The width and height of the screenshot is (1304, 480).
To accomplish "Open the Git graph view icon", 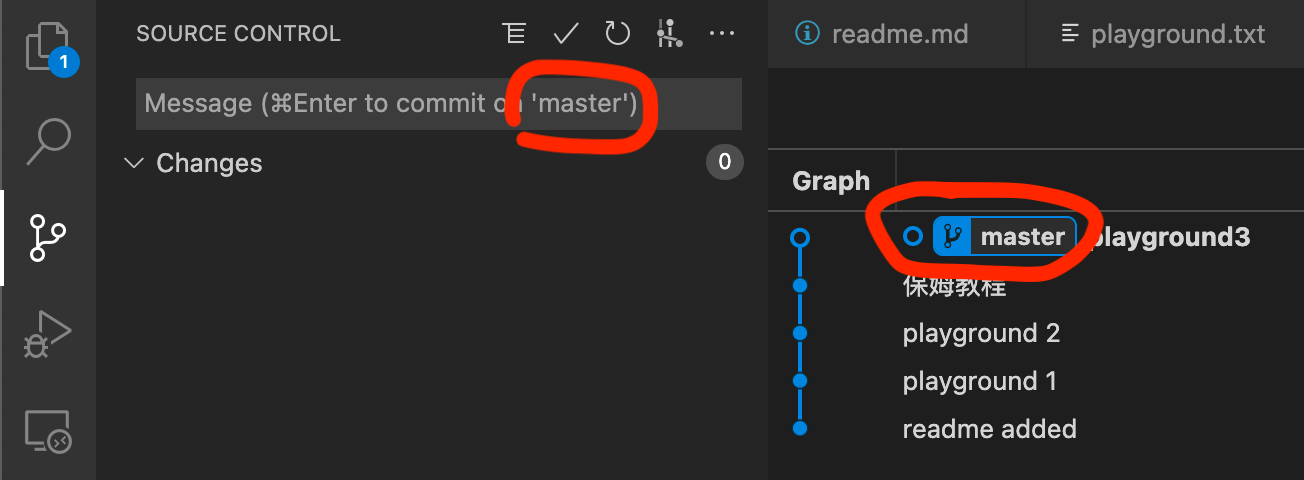I will pos(669,33).
